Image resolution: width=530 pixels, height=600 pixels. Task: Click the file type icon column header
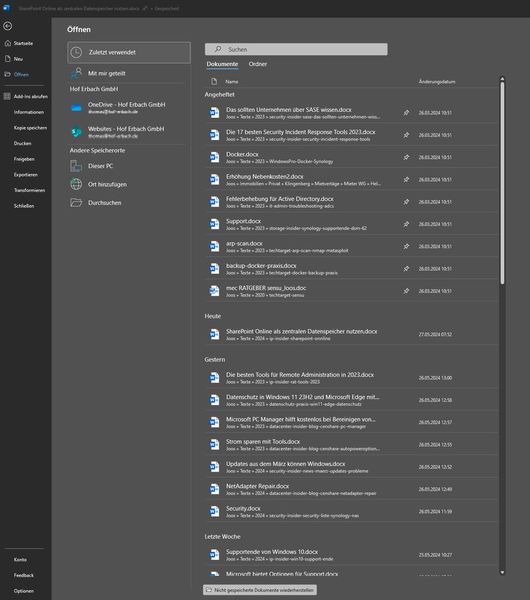pos(214,82)
